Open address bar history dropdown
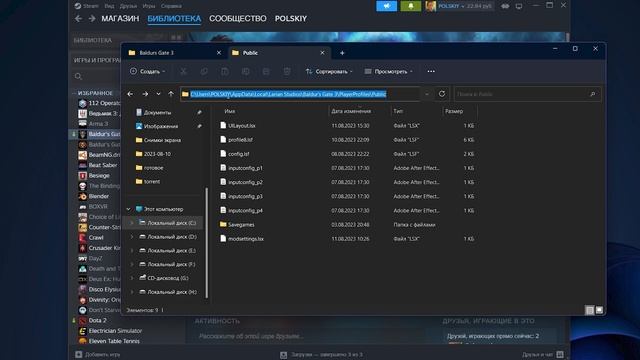 click(x=427, y=94)
